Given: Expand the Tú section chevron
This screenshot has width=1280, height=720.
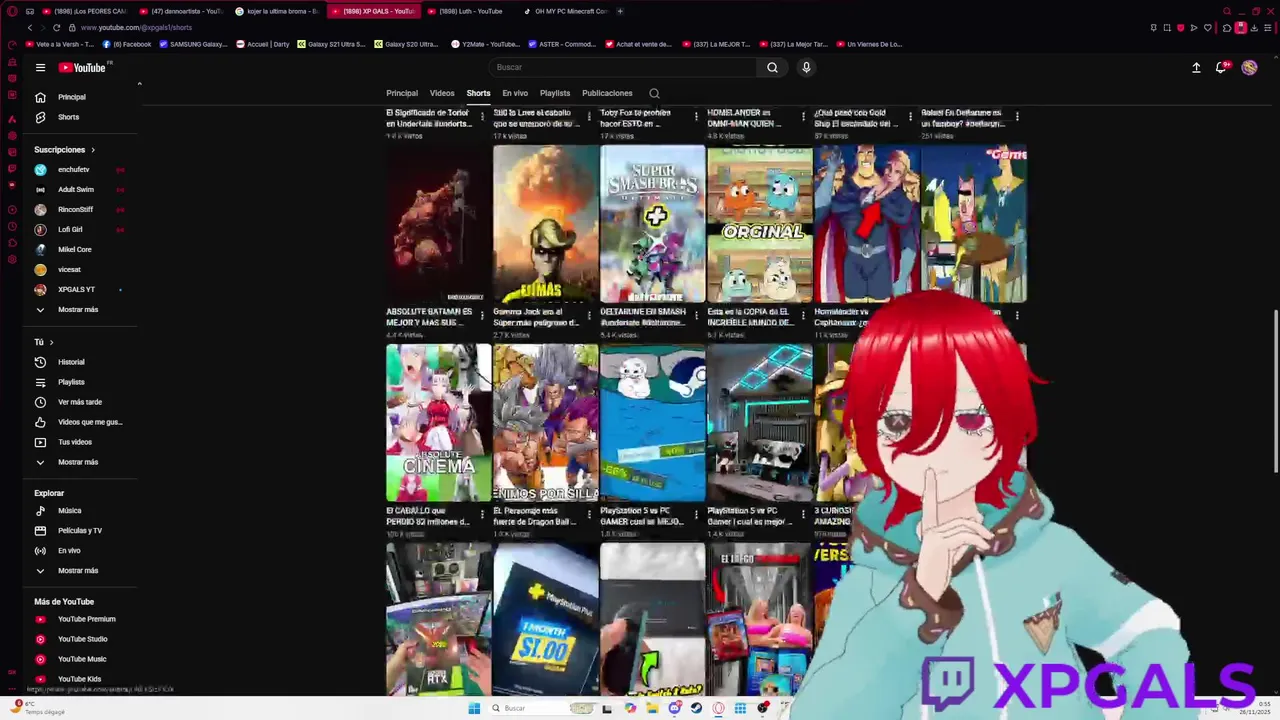Looking at the screenshot, I should (51, 342).
